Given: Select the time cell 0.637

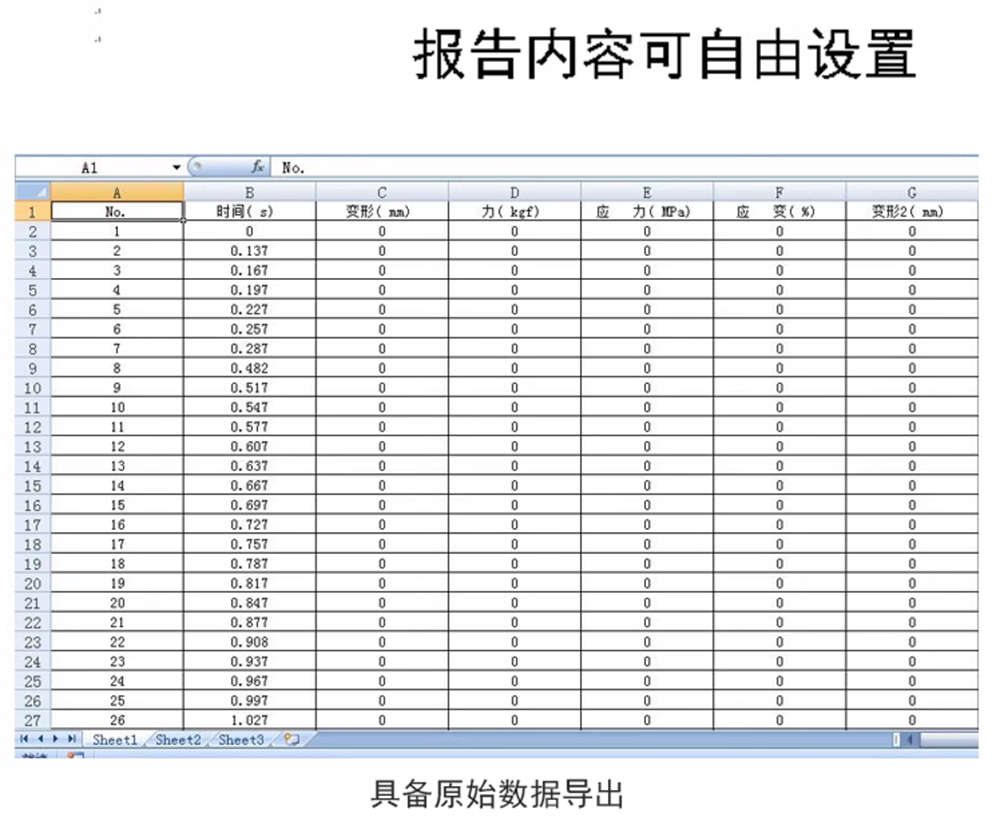Looking at the screenshot, I should [249, 466].
